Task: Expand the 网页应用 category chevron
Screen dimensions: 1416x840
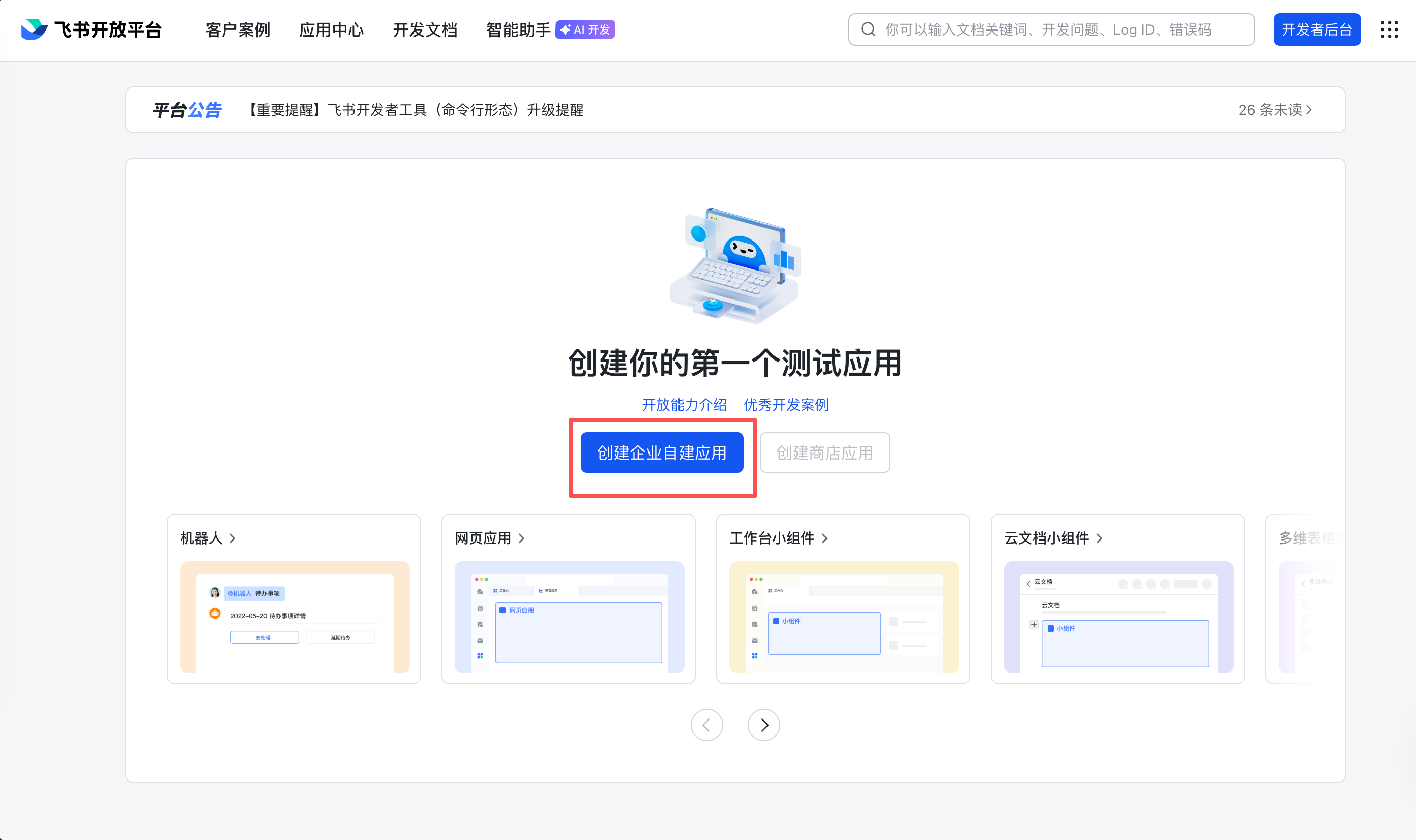Action: point(521,538)
